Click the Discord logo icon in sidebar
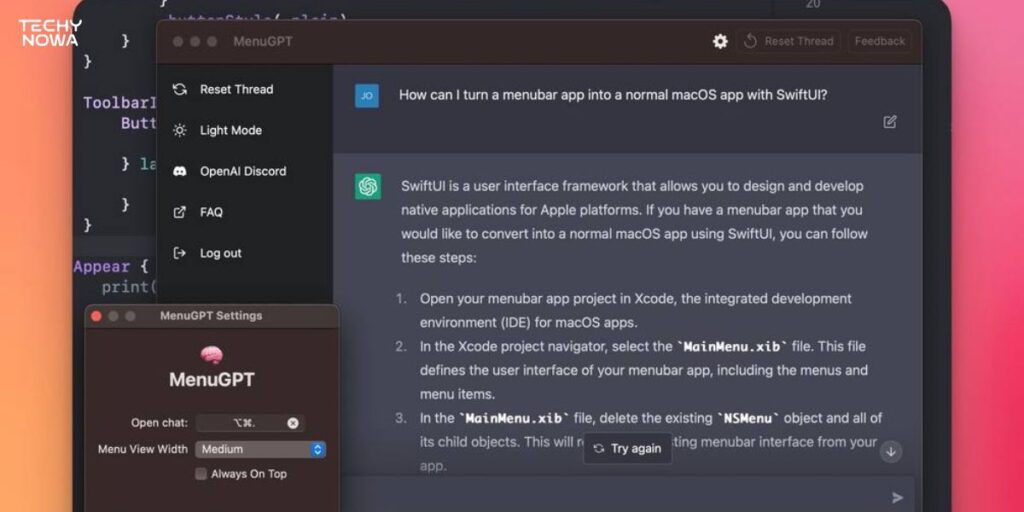The height and width of the screenshot is (512, 1024). tap(180, 171)
